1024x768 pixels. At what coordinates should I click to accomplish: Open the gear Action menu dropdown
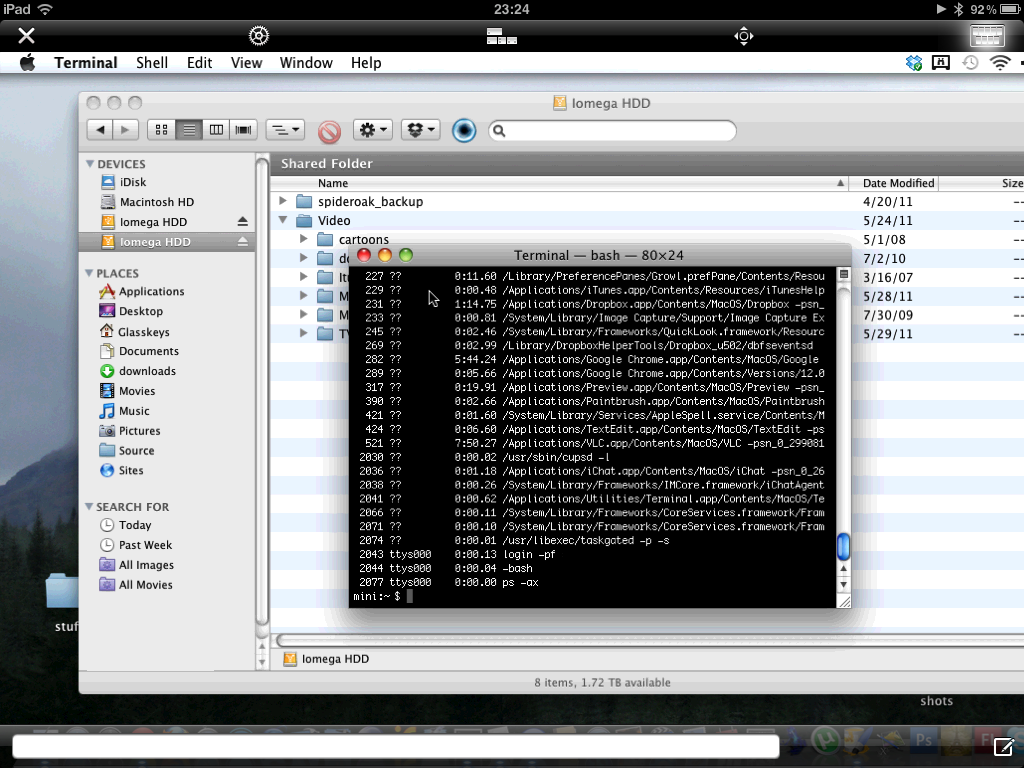pyautogui.click(x=374, y=130)
